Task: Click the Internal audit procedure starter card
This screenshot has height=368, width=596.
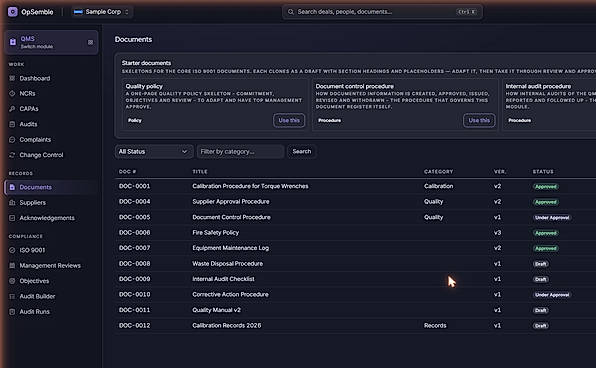Action: 549,105
